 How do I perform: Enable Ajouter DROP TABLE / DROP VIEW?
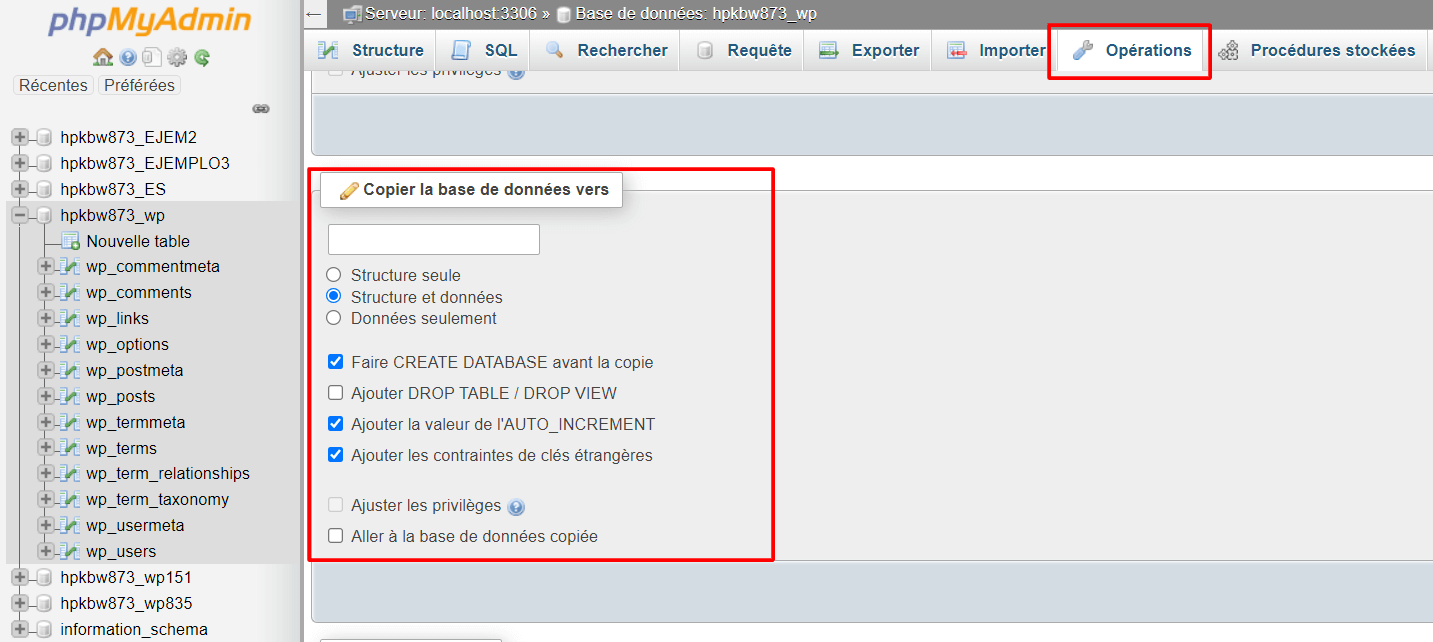(336, 393)
